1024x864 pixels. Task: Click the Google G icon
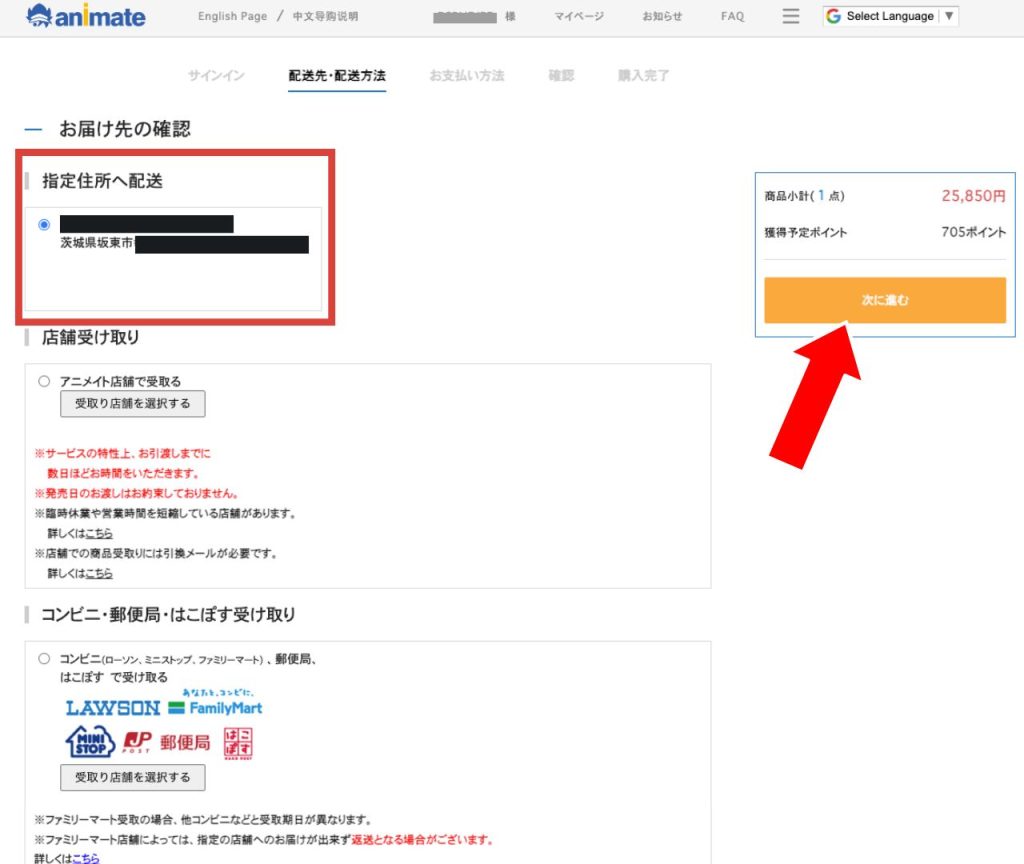click(833, 16)
